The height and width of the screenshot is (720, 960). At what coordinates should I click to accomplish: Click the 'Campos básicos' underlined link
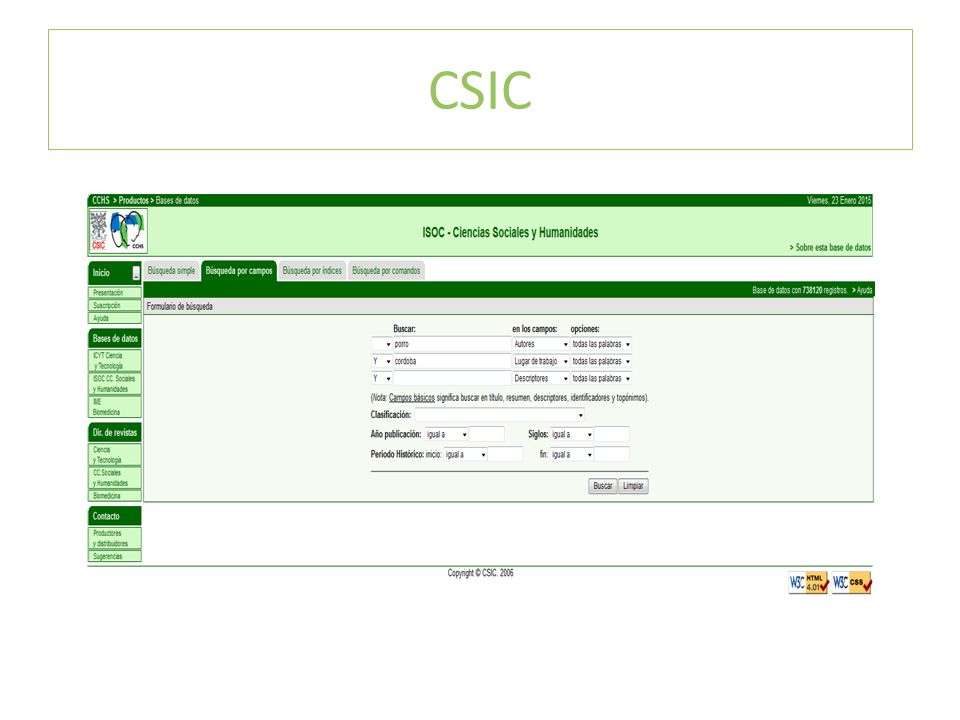411,398
